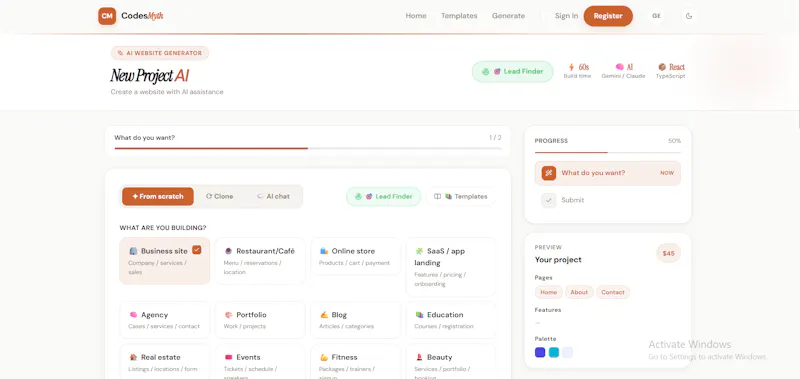Open Generate in top navigation

(508, 16)
